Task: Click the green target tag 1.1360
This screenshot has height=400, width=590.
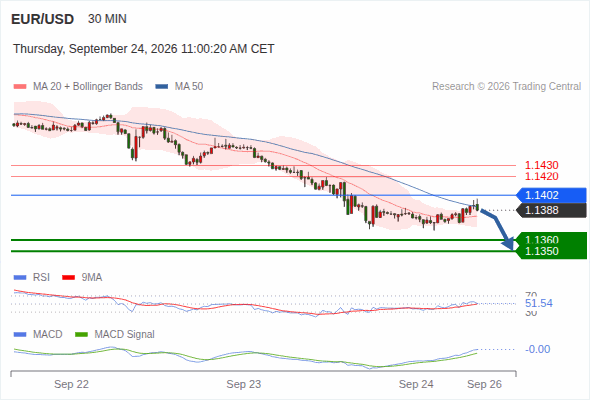Action: (x=552, y=239)
